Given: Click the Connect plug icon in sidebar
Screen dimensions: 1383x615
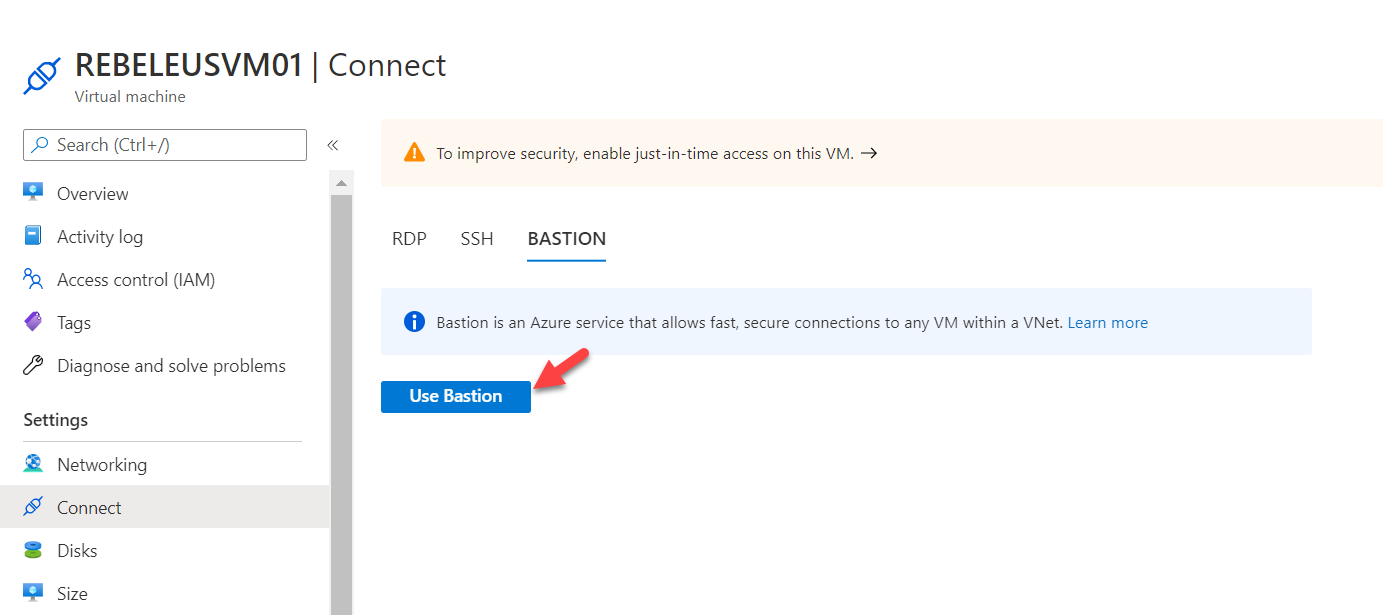Looking at the screenshot, I should click(x=33, y=507).
